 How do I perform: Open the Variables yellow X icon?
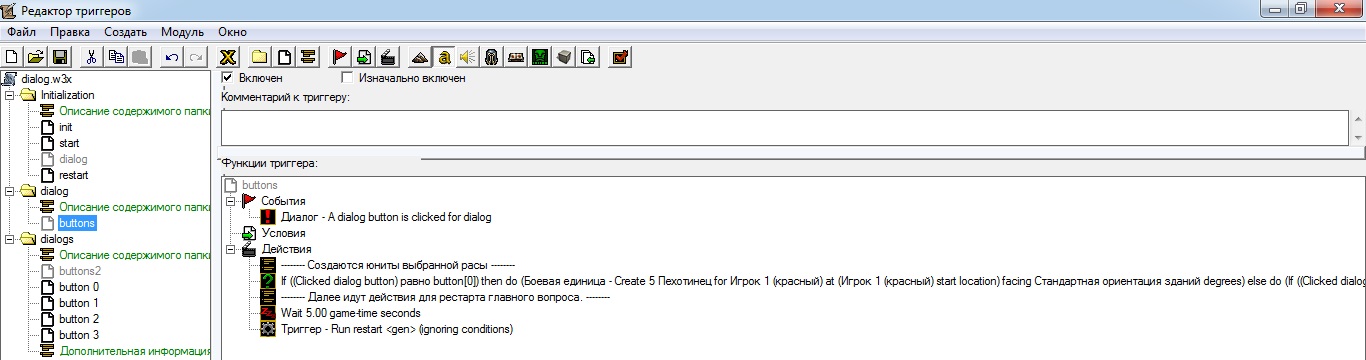(x=227, y=57)
